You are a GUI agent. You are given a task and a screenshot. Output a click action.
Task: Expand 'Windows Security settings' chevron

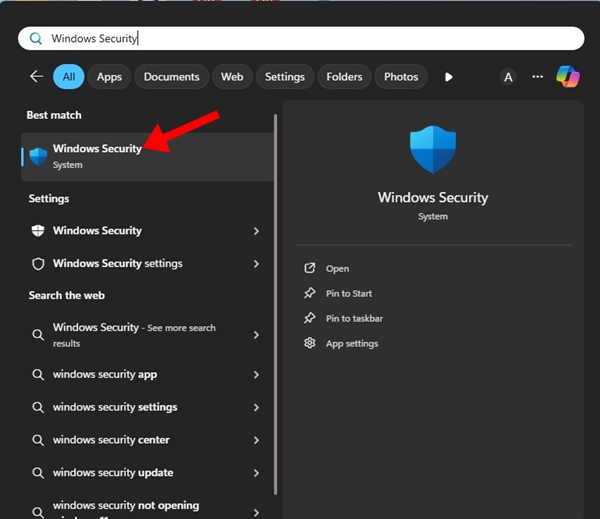pos(256,264)
